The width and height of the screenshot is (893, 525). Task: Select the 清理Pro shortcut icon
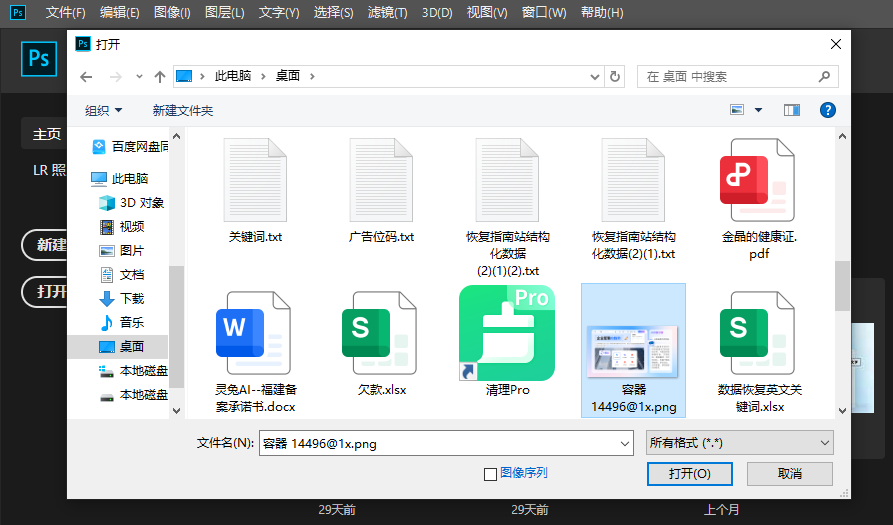507,333
